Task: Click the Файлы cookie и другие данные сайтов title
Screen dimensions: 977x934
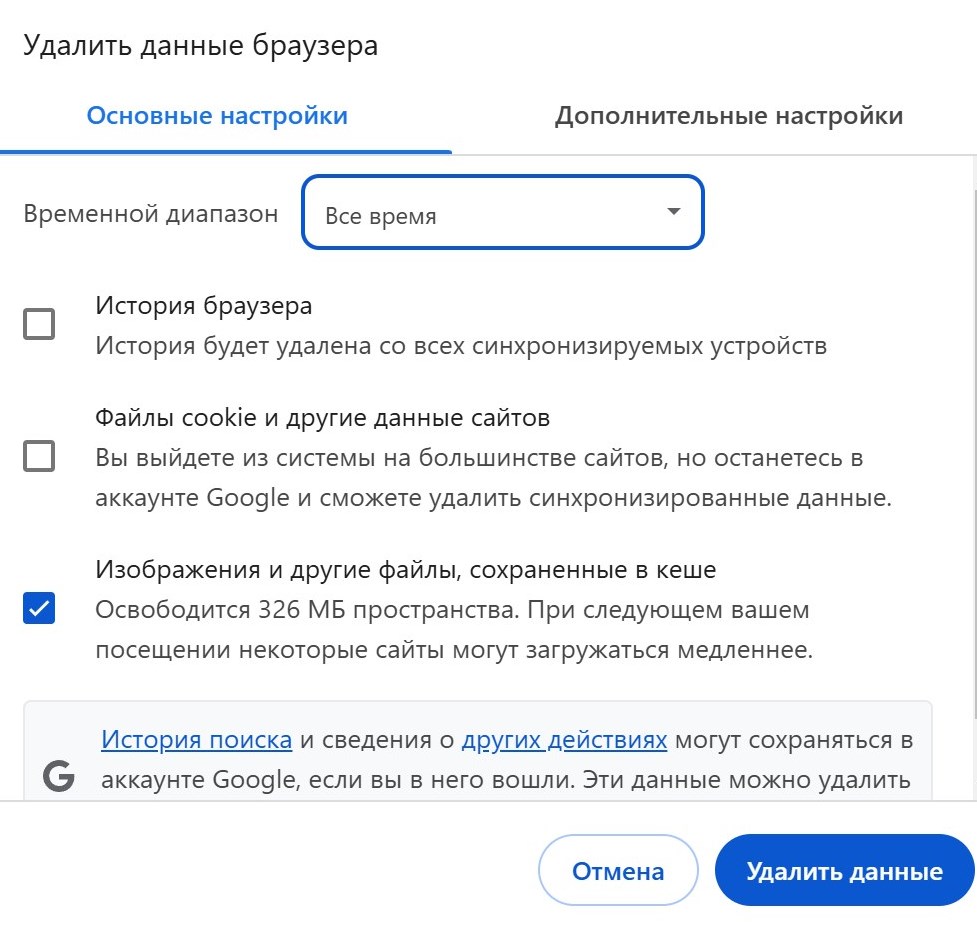Action: tap(323, 416)
